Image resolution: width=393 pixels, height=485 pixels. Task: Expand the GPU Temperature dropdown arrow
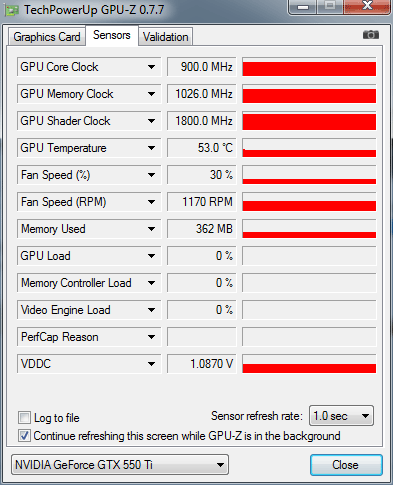coord(151,148)
